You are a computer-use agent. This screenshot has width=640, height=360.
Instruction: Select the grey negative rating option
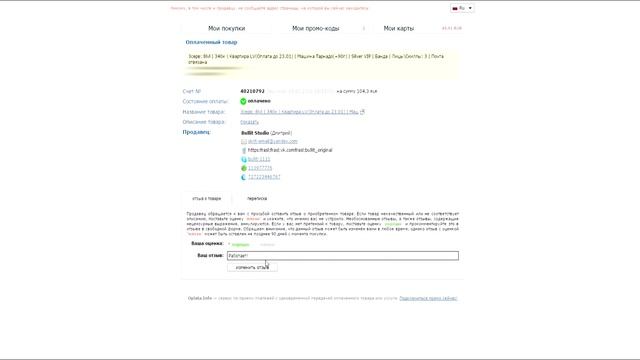267,244
